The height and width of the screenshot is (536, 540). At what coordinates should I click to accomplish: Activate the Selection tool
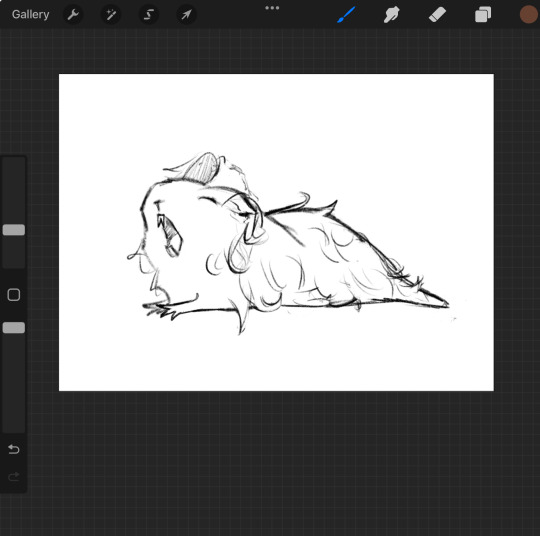(x=149, y=15)
